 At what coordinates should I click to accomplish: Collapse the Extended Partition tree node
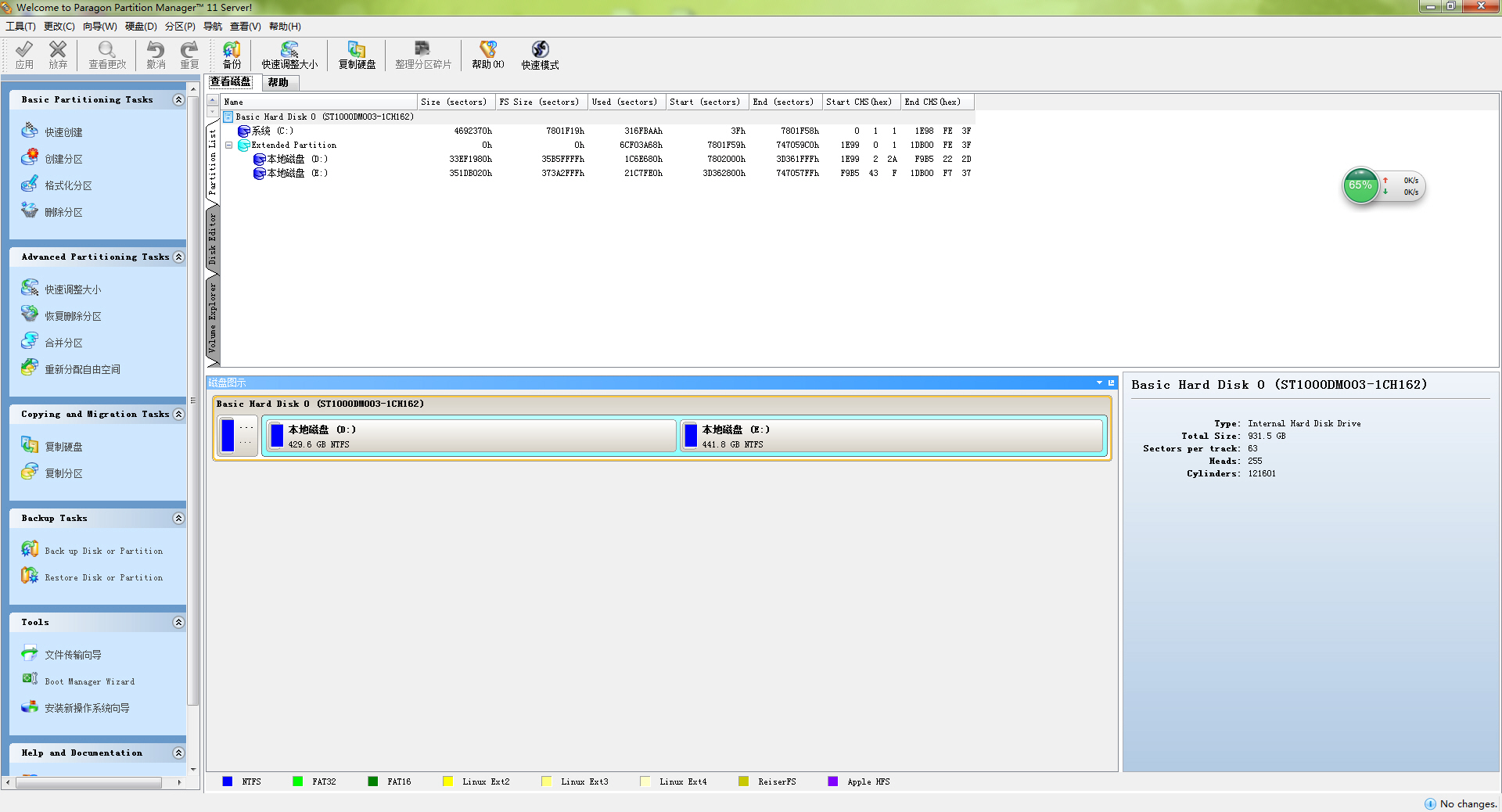pyautogui.click(x=228, y=146)
